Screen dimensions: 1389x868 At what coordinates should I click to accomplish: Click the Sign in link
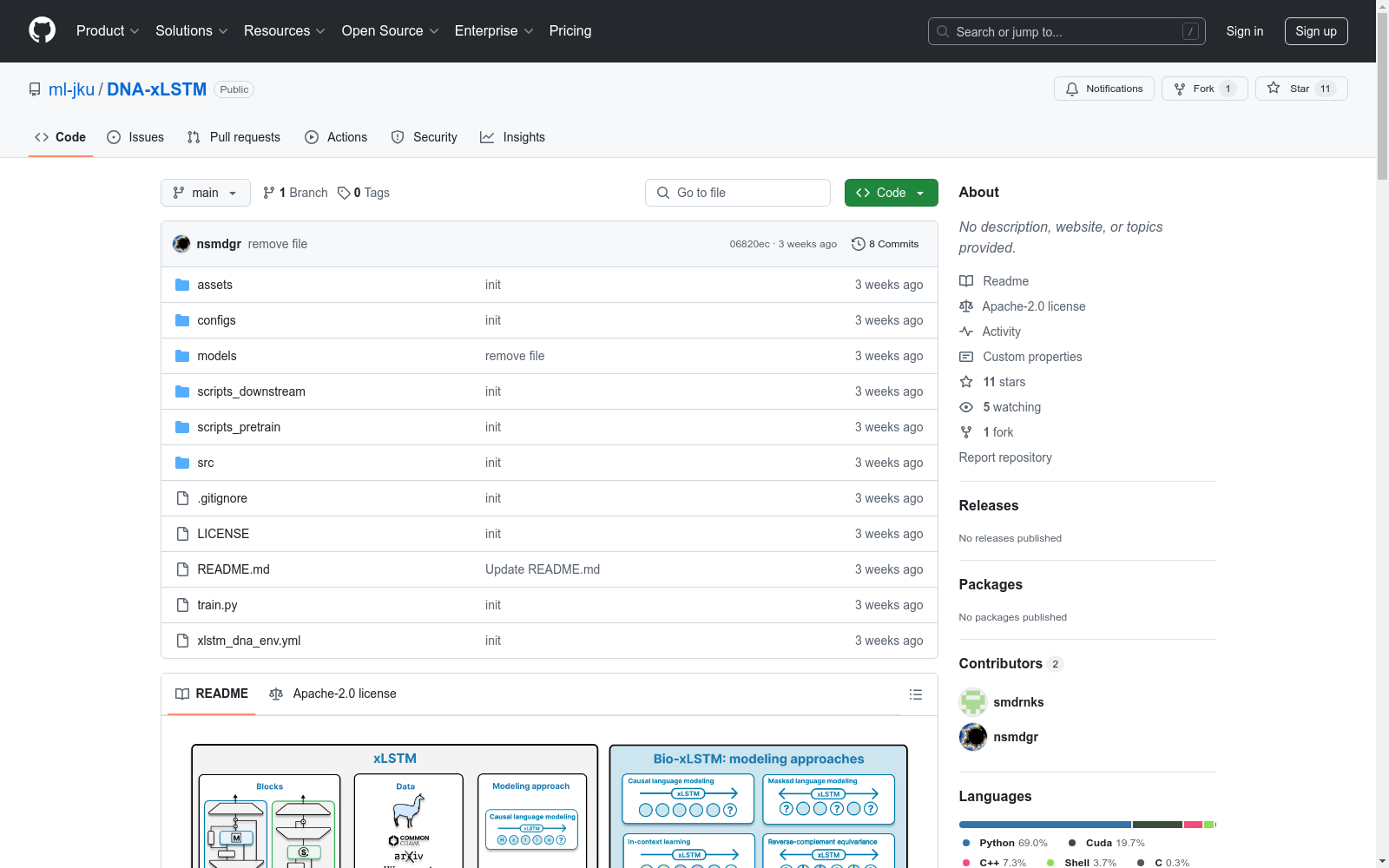click(x=1245, y=31)
